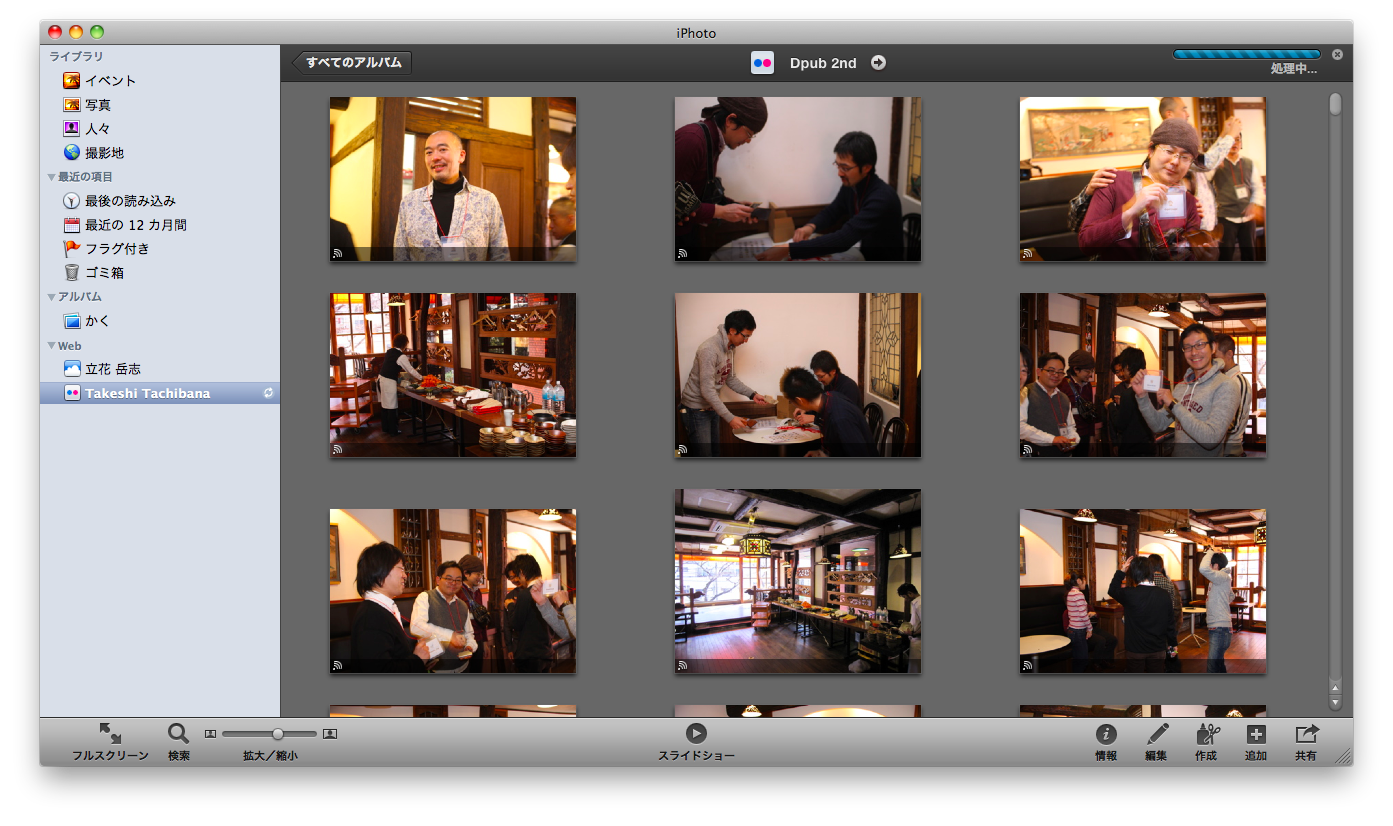Collapse the Web sidebar section
This screenshot has width=1393, height=826.
click(52, 346)
